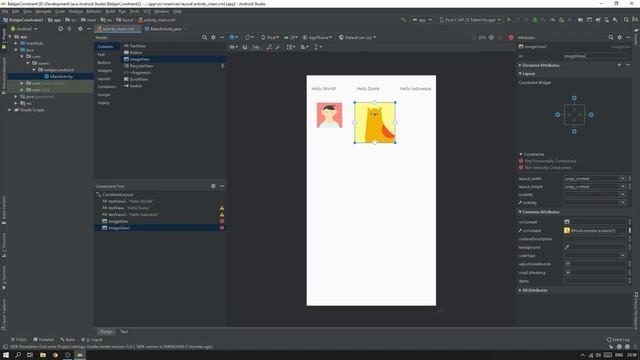Toggle the adjustViewBounds checkbox
The height and width of the screenshot is (360, 640).
point(568,264)
